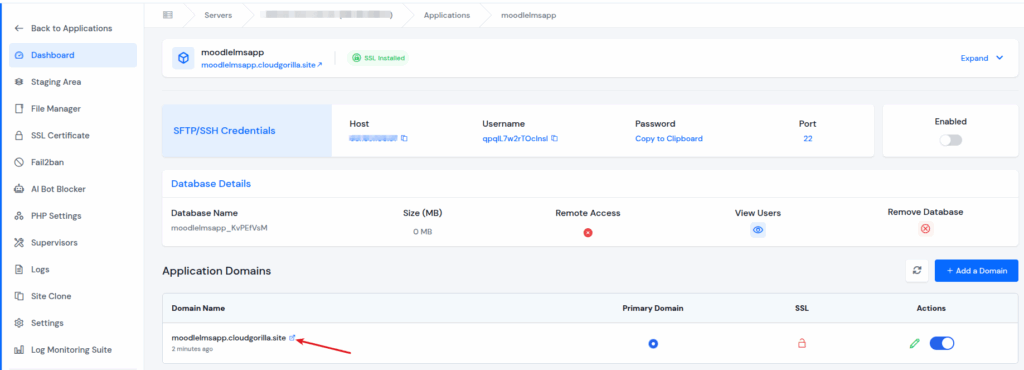Click the Remove Database icon
This screenshot has height=370, width=1024.
coord(925,228)
